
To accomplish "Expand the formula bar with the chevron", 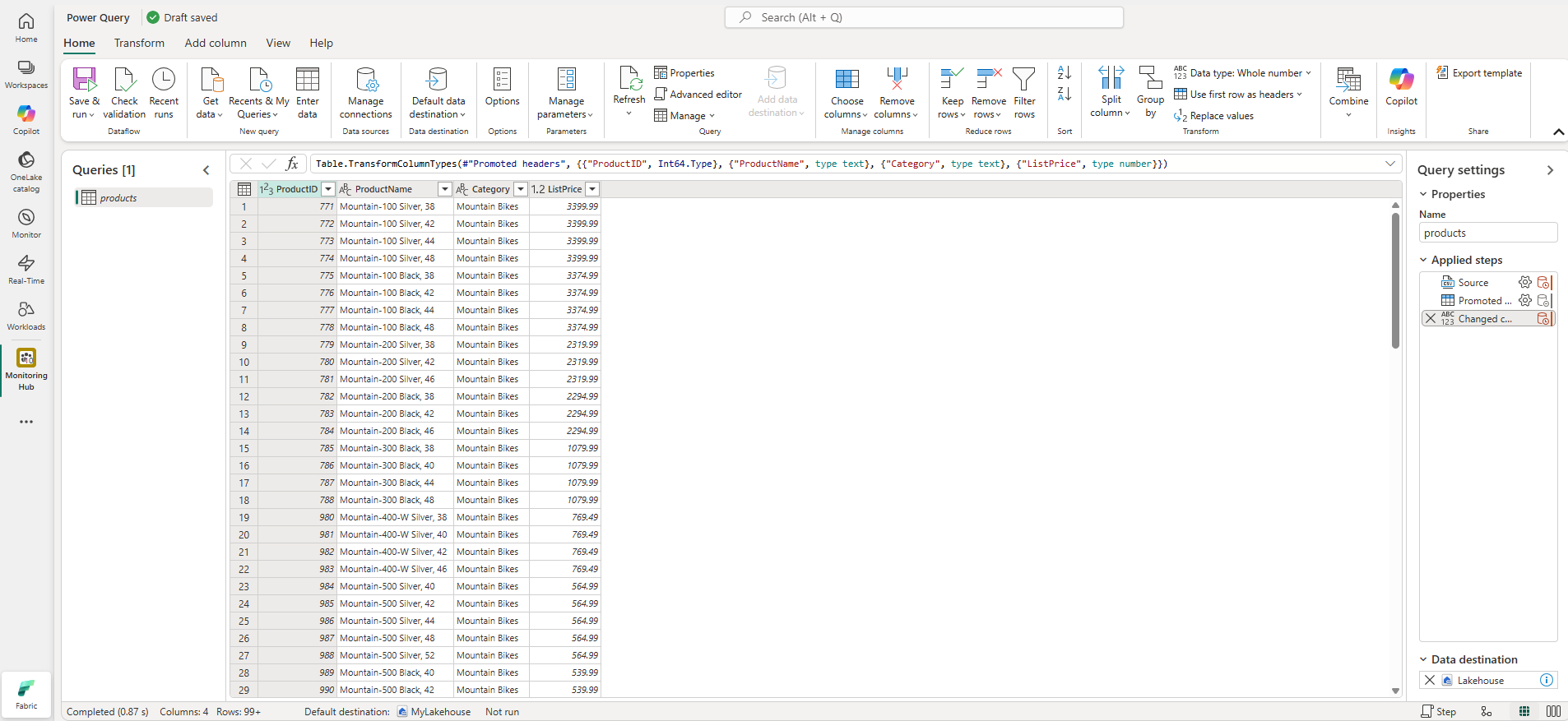I will (1390, 164).
